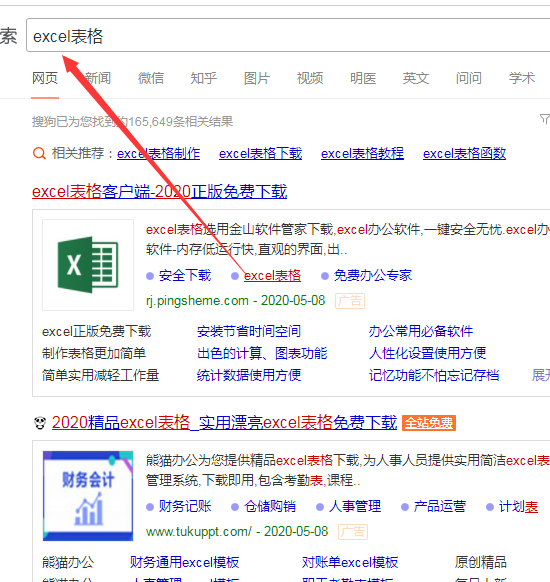Click the orange related-search magnifier icon
Image resolution: width=550 pixels, height=582 pixels.
point(39,153)
